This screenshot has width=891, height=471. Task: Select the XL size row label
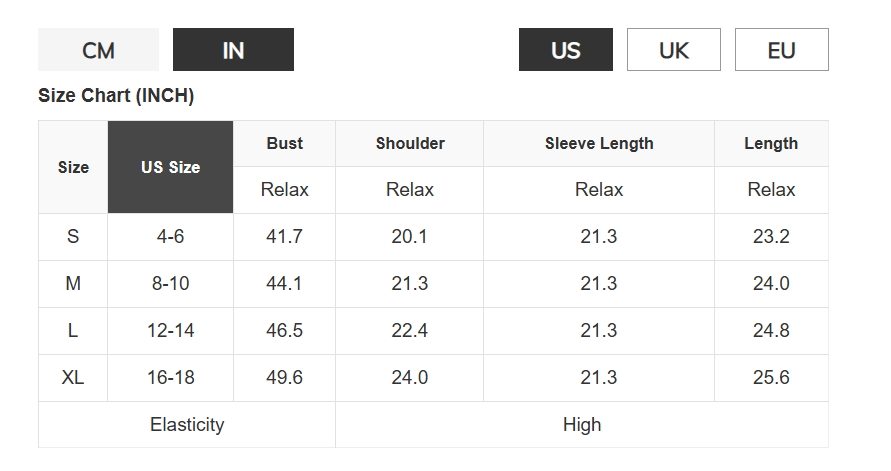pos(73,378)
